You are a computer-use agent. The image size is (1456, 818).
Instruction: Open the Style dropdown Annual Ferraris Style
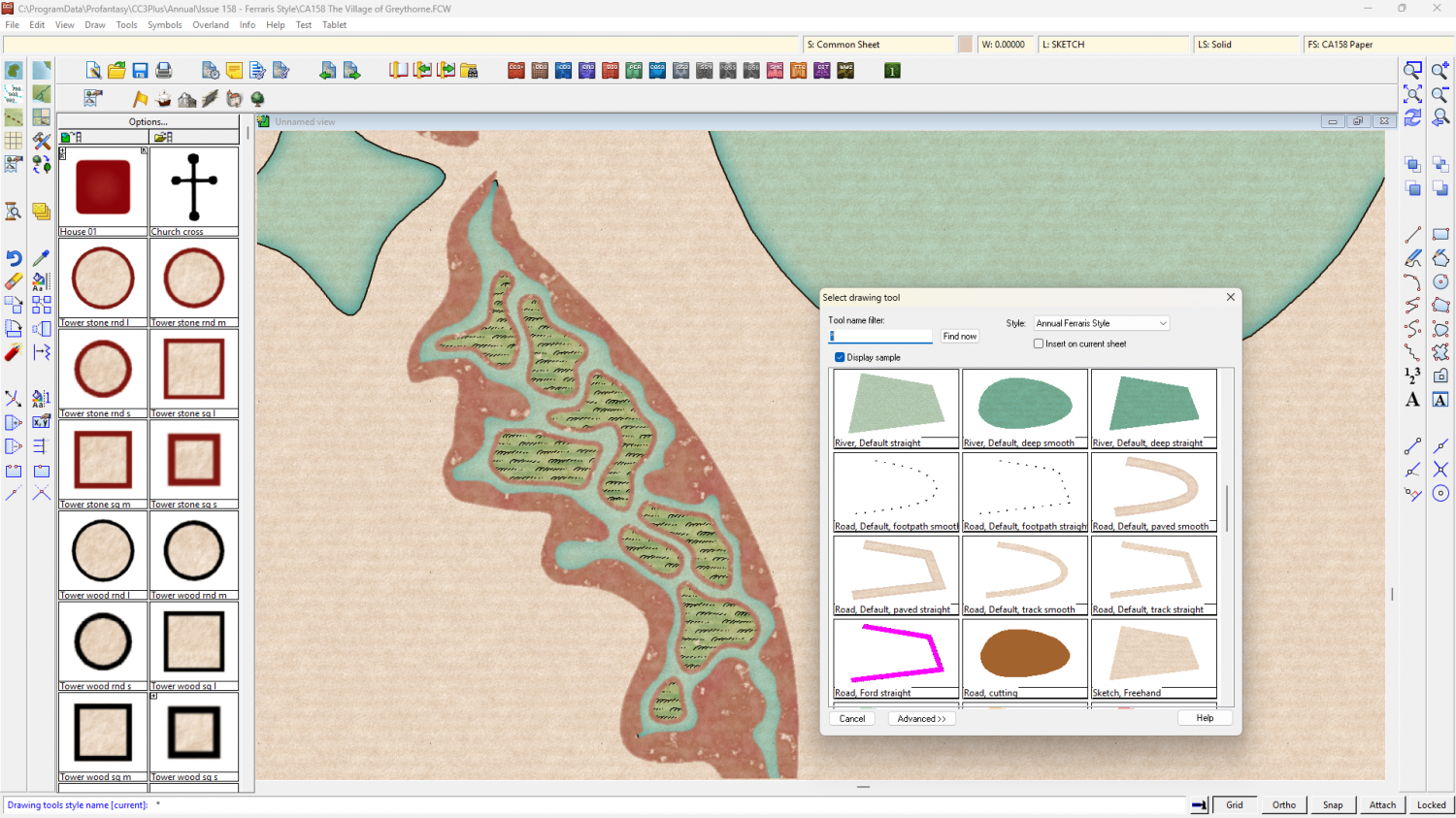1101,323
